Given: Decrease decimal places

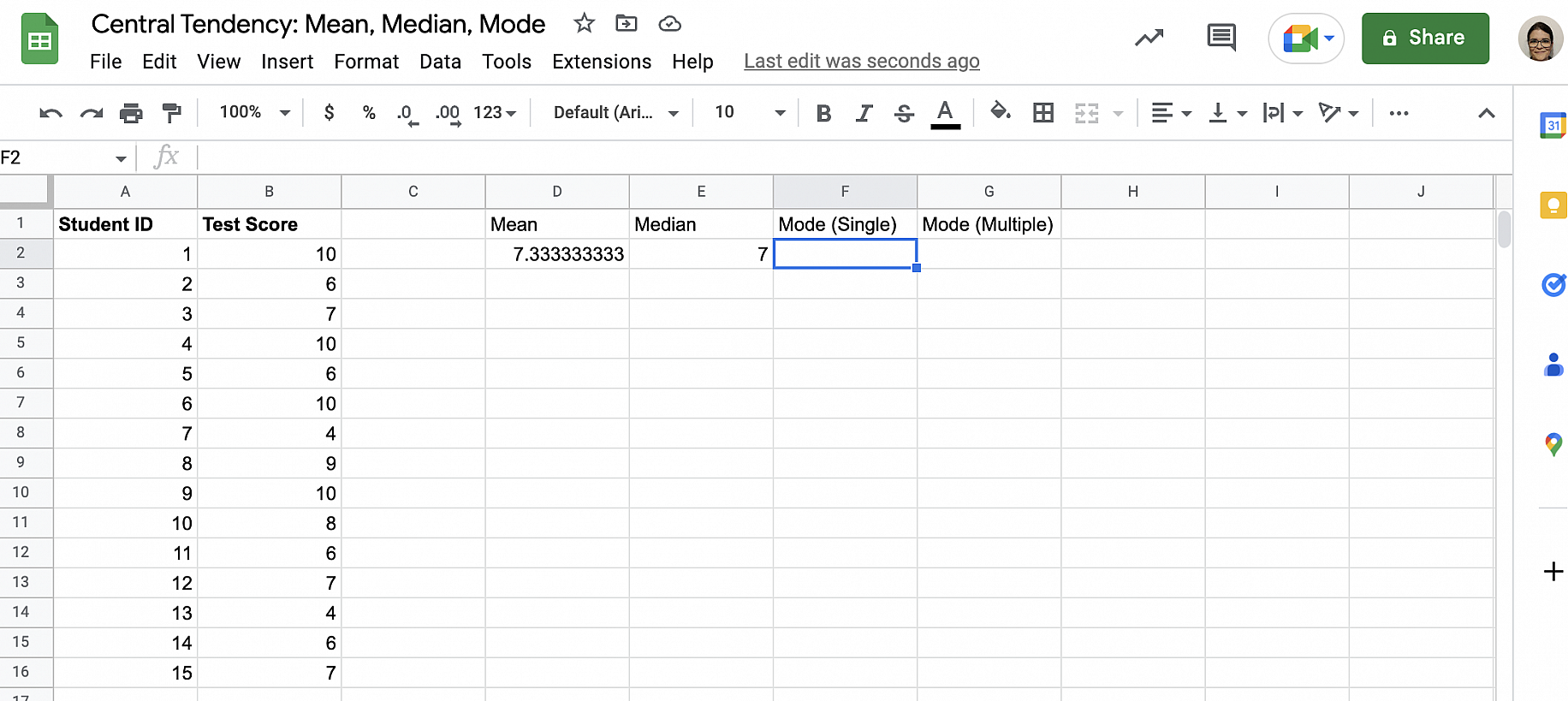Looking at the screenshot, I should (407, 114).
